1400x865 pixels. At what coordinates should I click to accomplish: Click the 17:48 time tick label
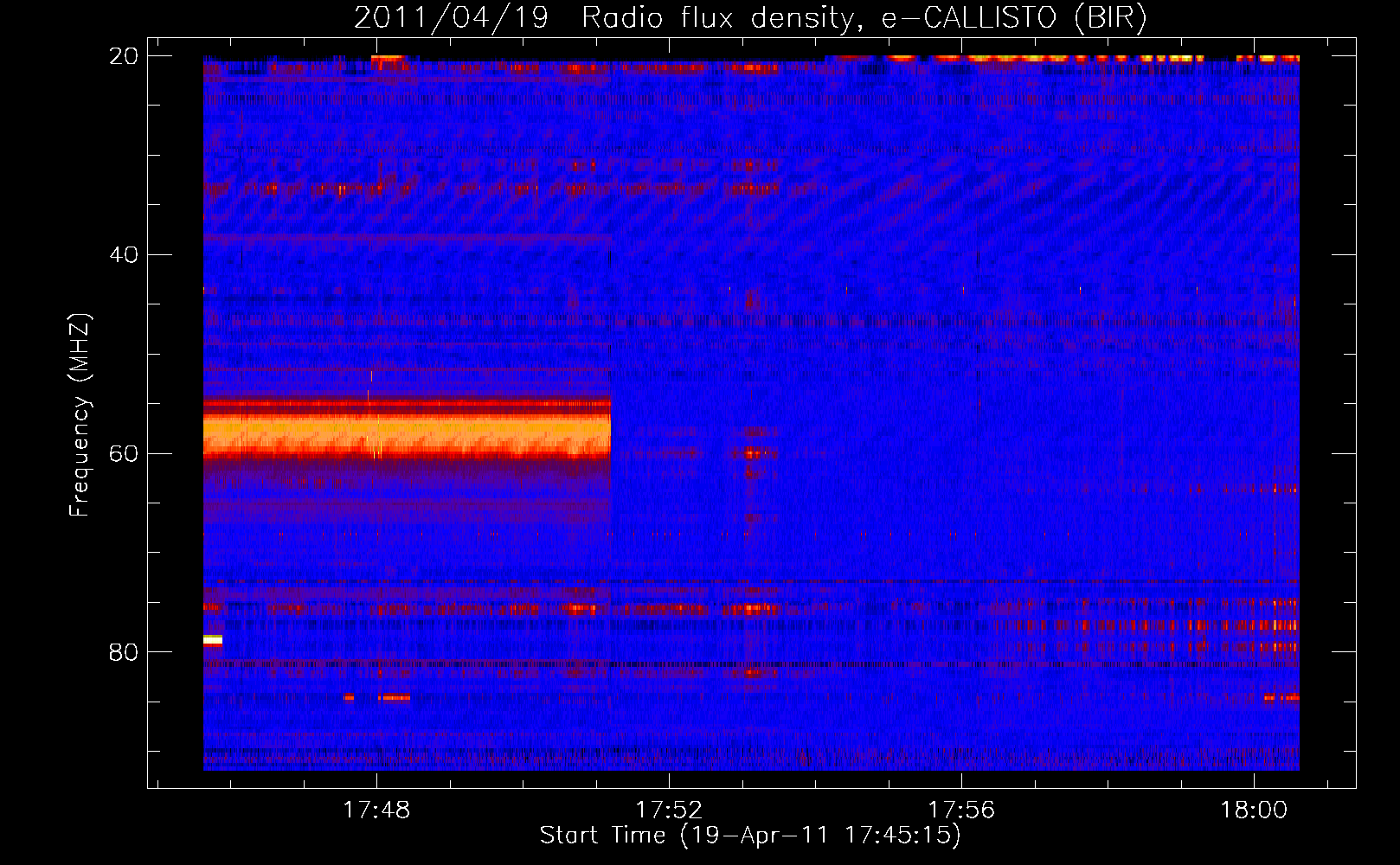(376, 811)
